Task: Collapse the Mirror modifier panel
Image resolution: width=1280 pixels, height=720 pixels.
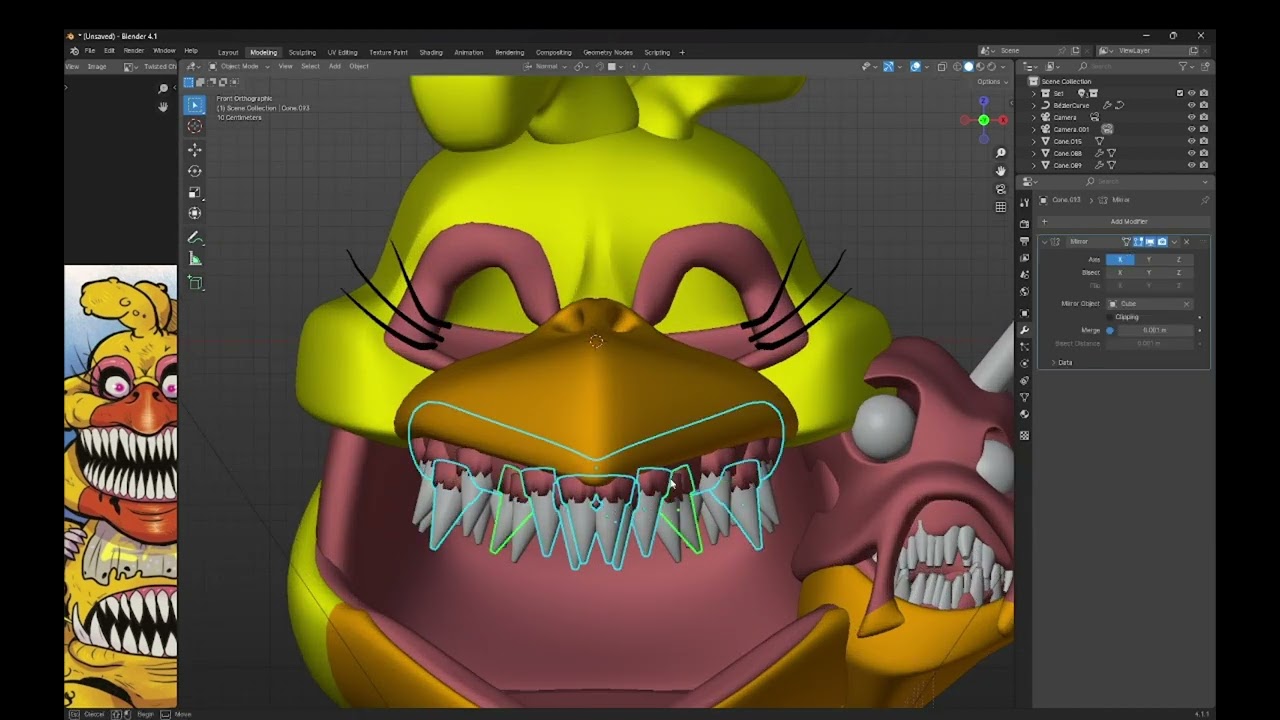Action: (1045, 242)
